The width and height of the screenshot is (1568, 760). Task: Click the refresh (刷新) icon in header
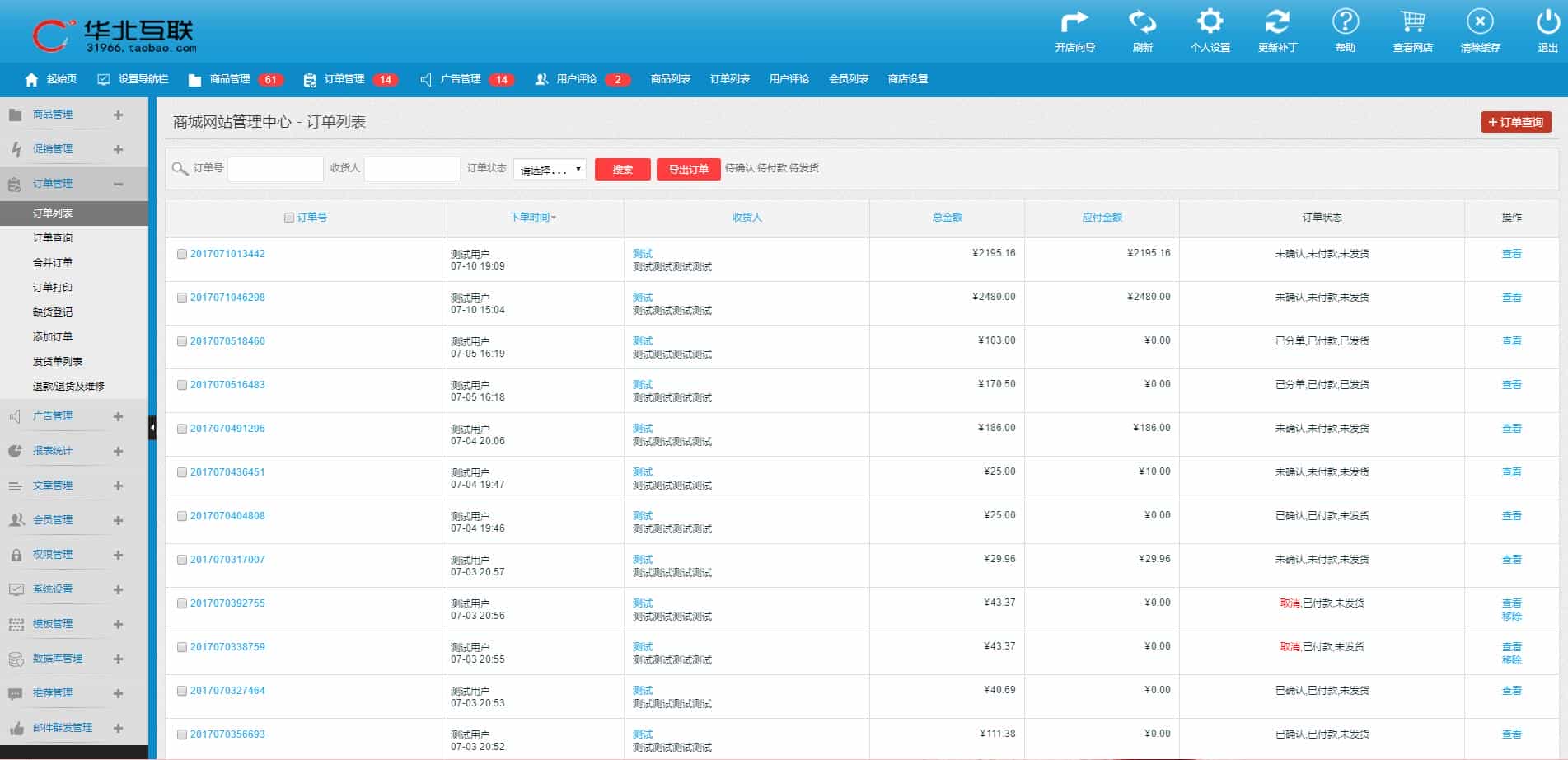tap(1142, 23)
